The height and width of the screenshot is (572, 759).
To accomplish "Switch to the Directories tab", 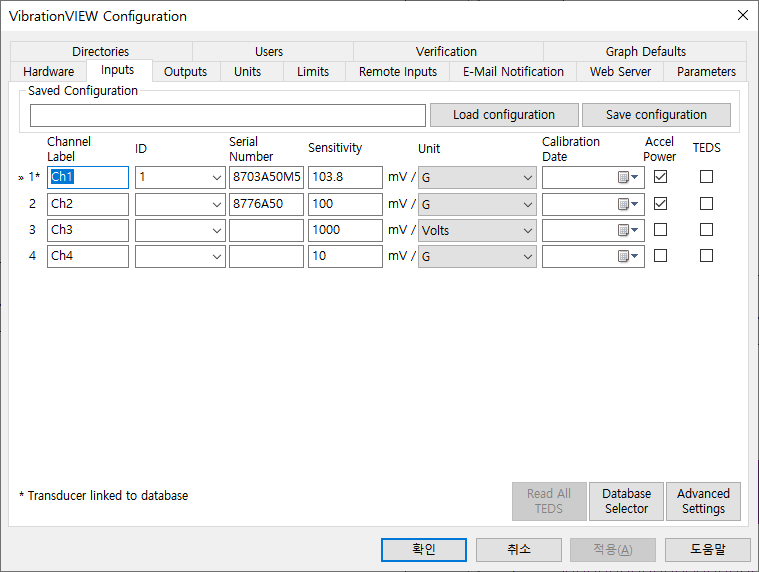I will (101, 51).
